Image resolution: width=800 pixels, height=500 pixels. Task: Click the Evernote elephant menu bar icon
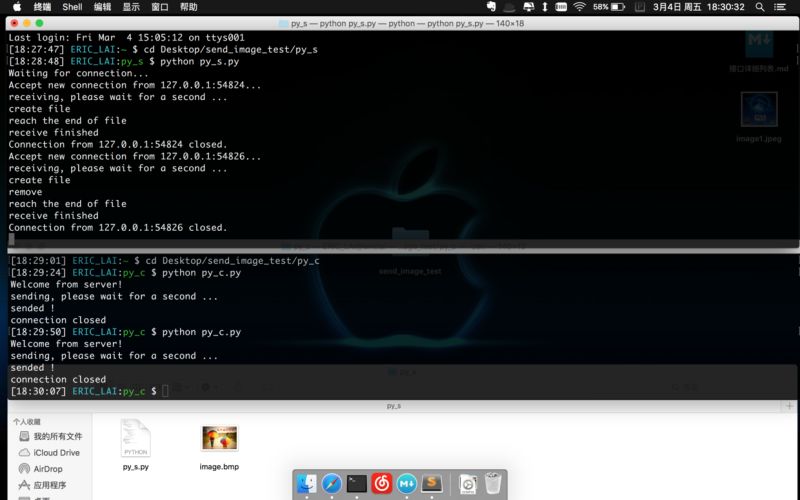point(491,7)
